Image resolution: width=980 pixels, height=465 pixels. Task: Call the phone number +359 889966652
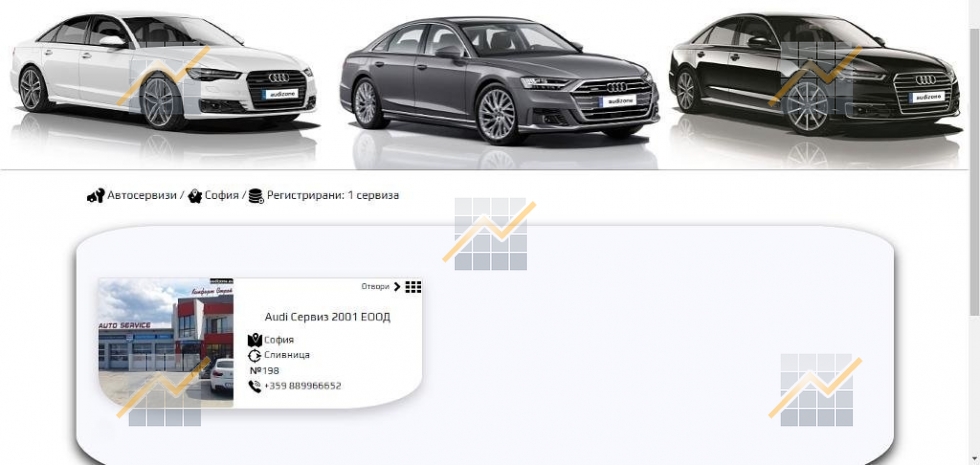click(303, 386)
